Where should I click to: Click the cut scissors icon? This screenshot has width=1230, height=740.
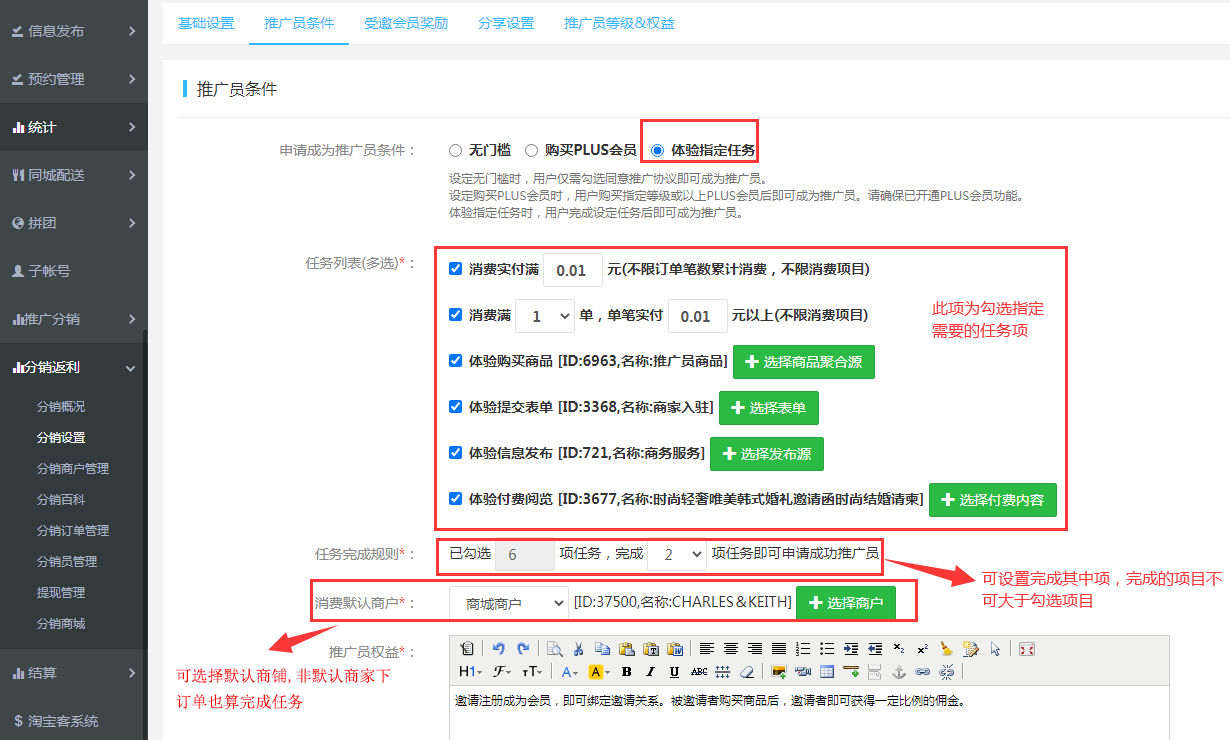(x=577, y=648)
